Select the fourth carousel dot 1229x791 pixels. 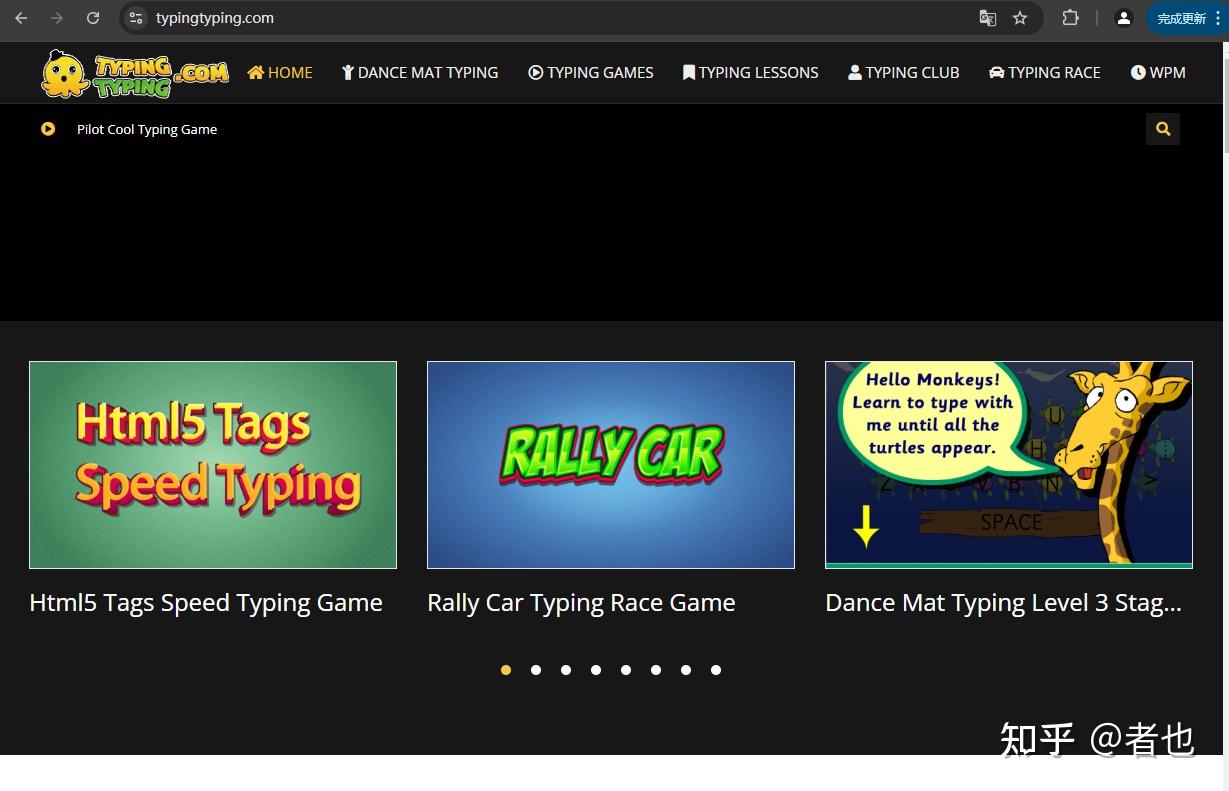(596, 670)
